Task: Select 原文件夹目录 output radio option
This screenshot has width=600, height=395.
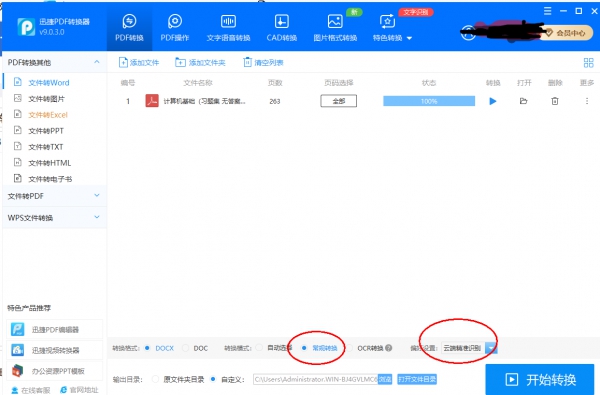Action: pyautogui.click(x=155, y=379)
